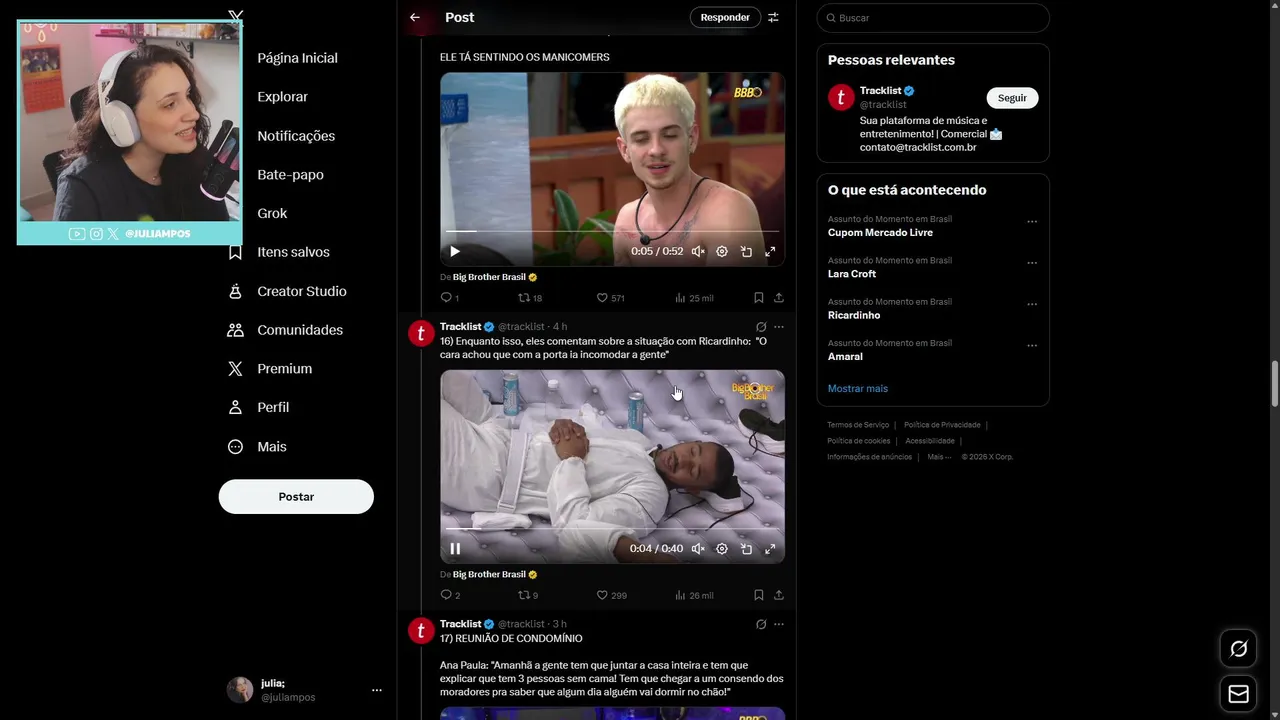Screen dimensions: 1280x720
Task: Click the Itens salvos bookmark icon
Action: (236, 252)
